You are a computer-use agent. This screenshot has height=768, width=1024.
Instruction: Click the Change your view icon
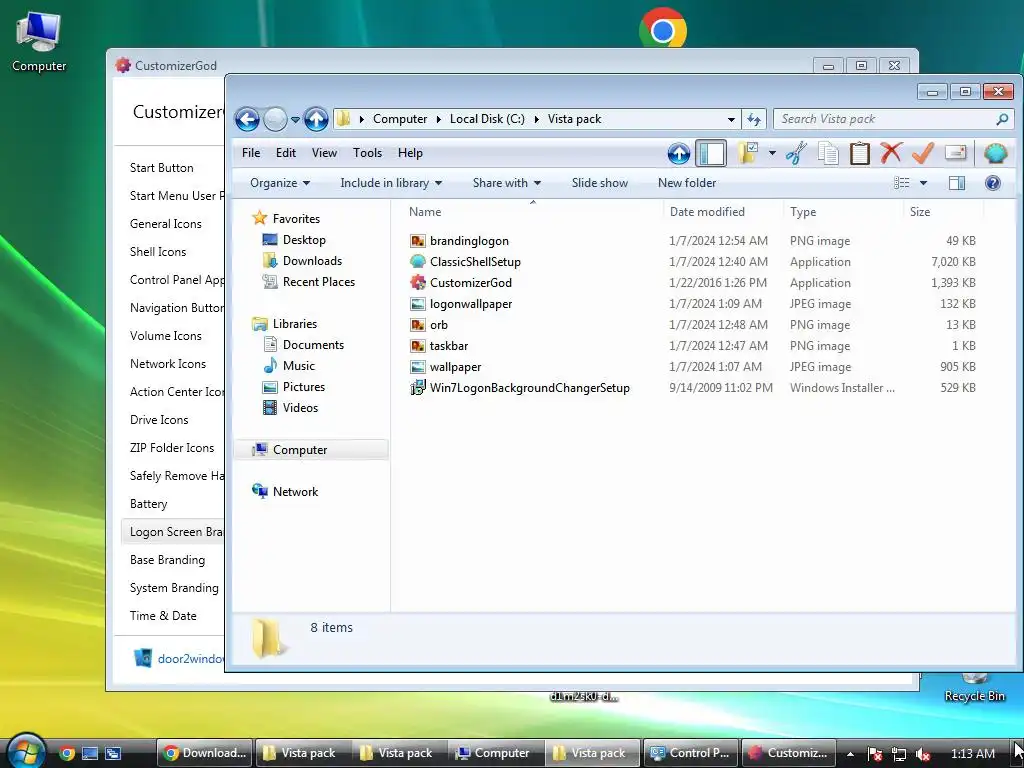tap(901, 183)
